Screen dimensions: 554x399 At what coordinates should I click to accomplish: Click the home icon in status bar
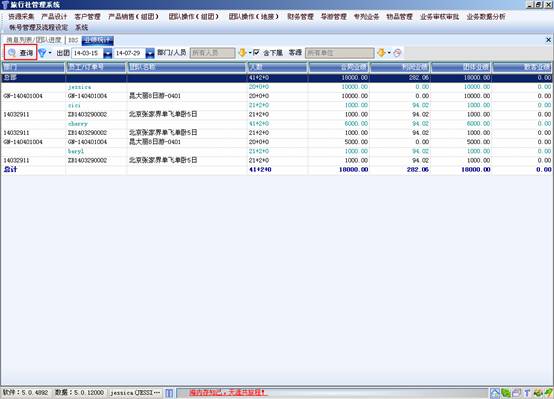point(495,393)
